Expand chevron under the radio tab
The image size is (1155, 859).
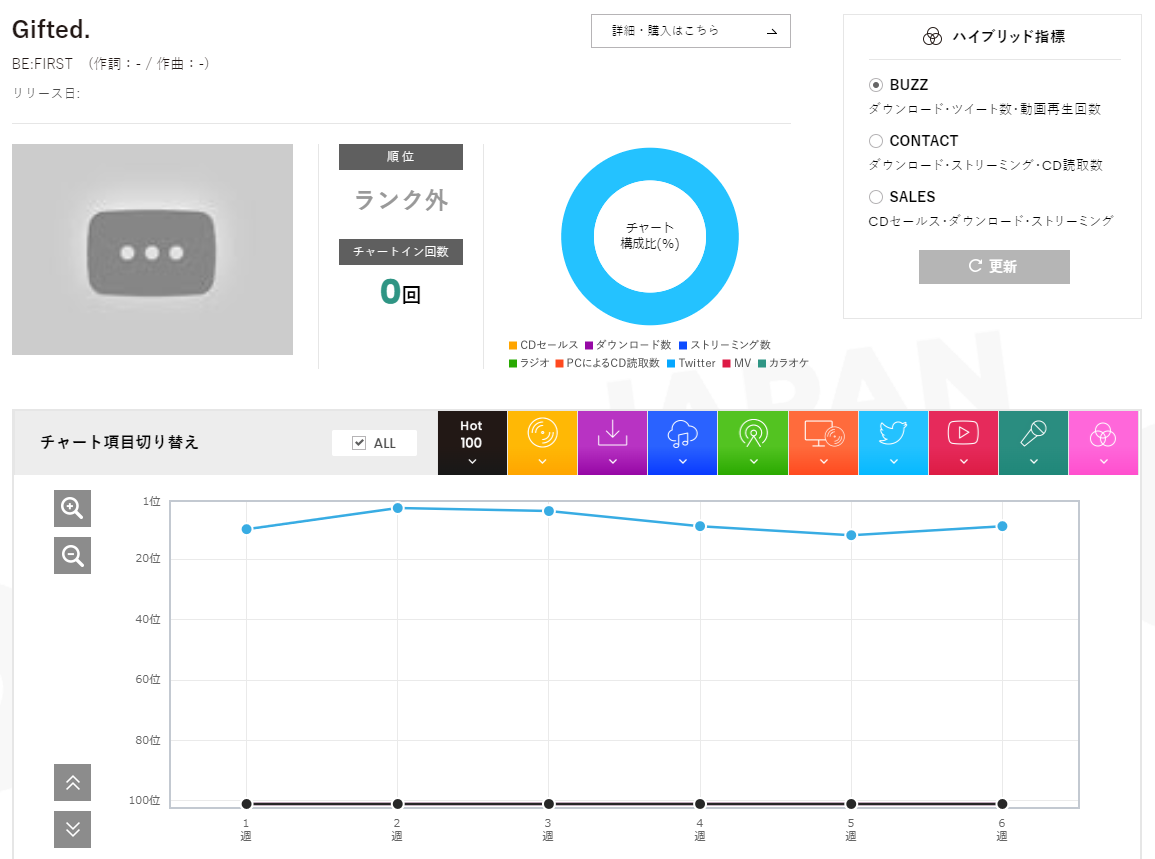[754, 462]
